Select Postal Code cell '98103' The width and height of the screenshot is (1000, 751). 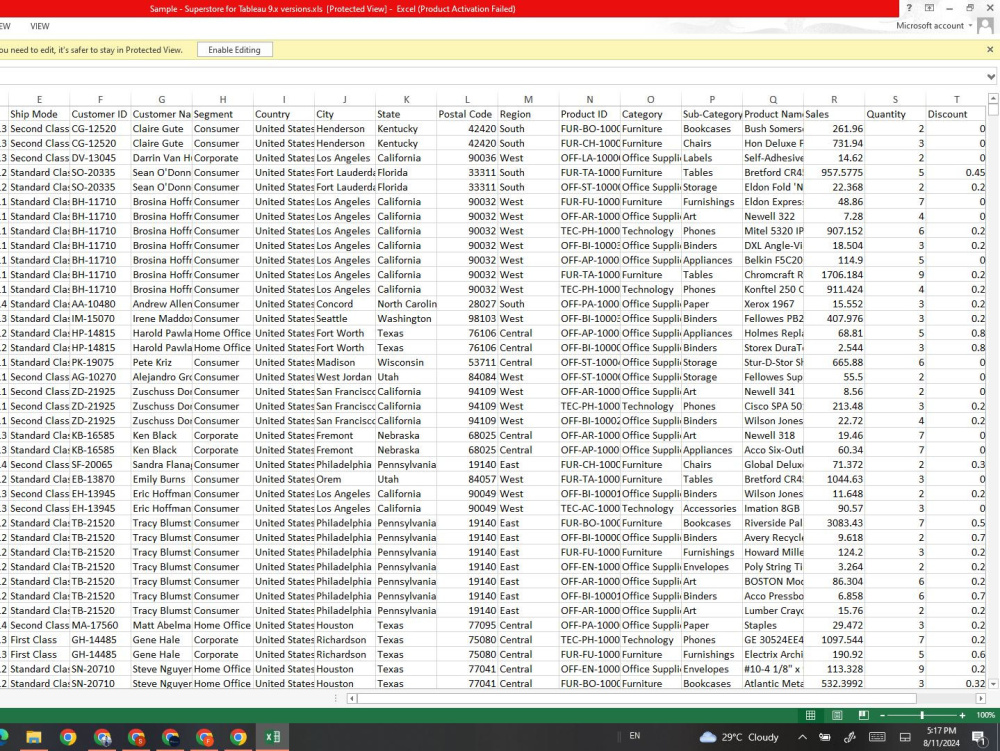point(467,319)
